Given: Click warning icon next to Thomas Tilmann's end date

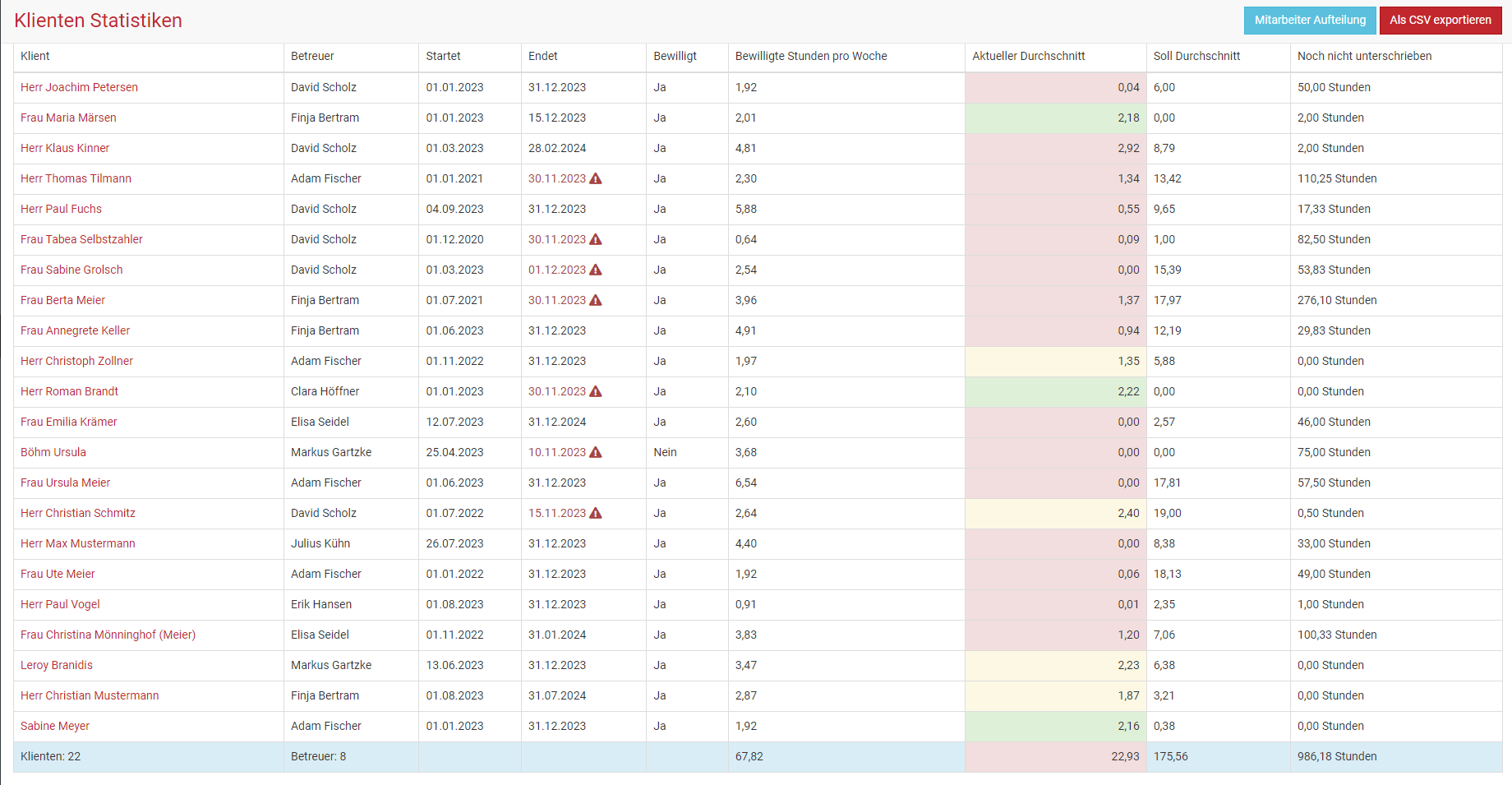Looking at the screenshot, I should (596, 178).
